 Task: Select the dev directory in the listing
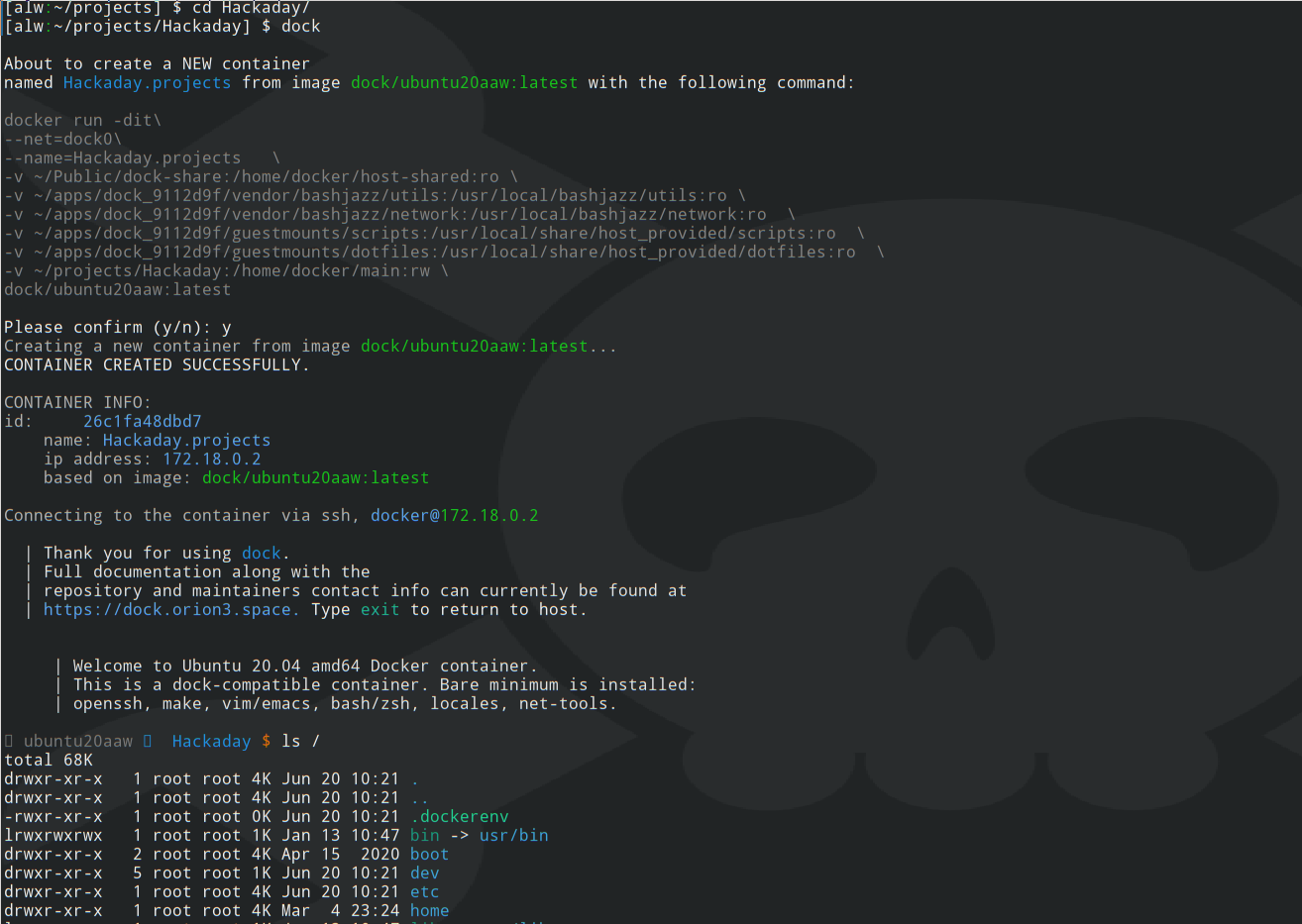[x=424, y=873]
